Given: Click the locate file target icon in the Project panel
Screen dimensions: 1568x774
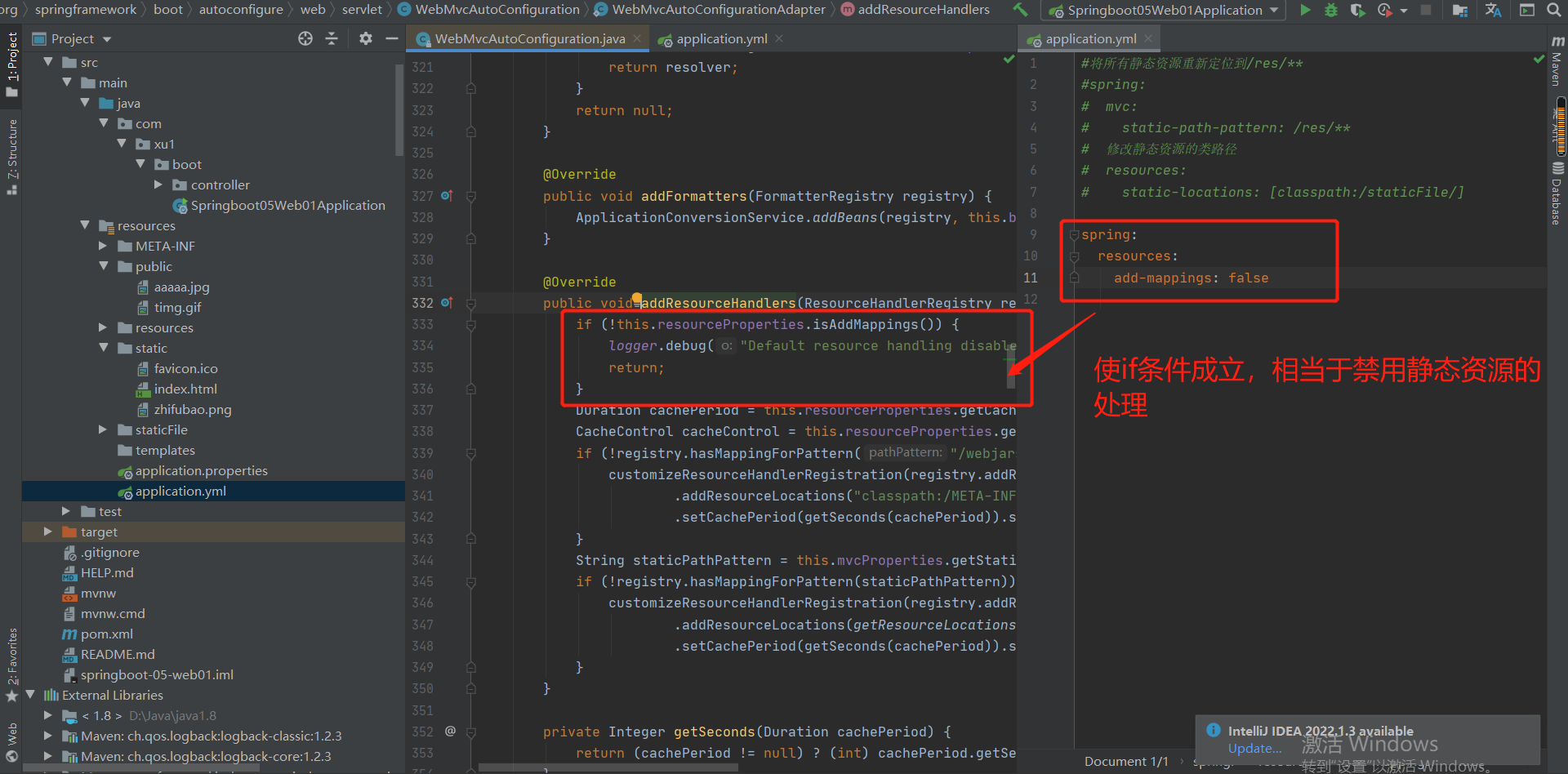Looking at the screenshot, I should coord(305,38).
